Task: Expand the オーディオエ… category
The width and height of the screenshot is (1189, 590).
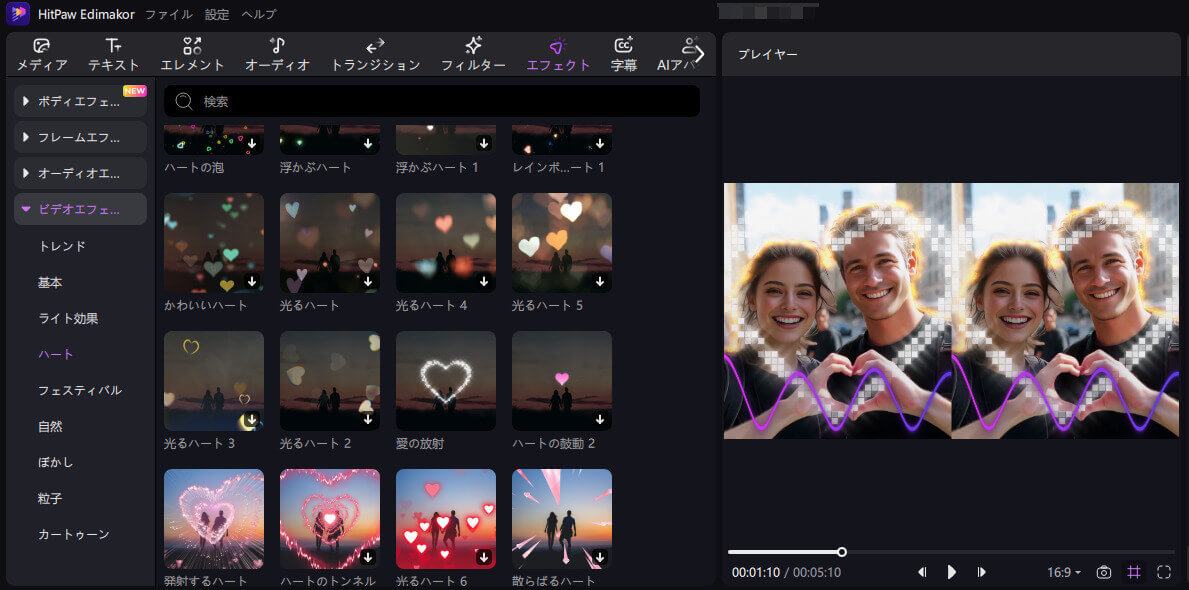Action: pyautogui.click(x=80, y=174)
